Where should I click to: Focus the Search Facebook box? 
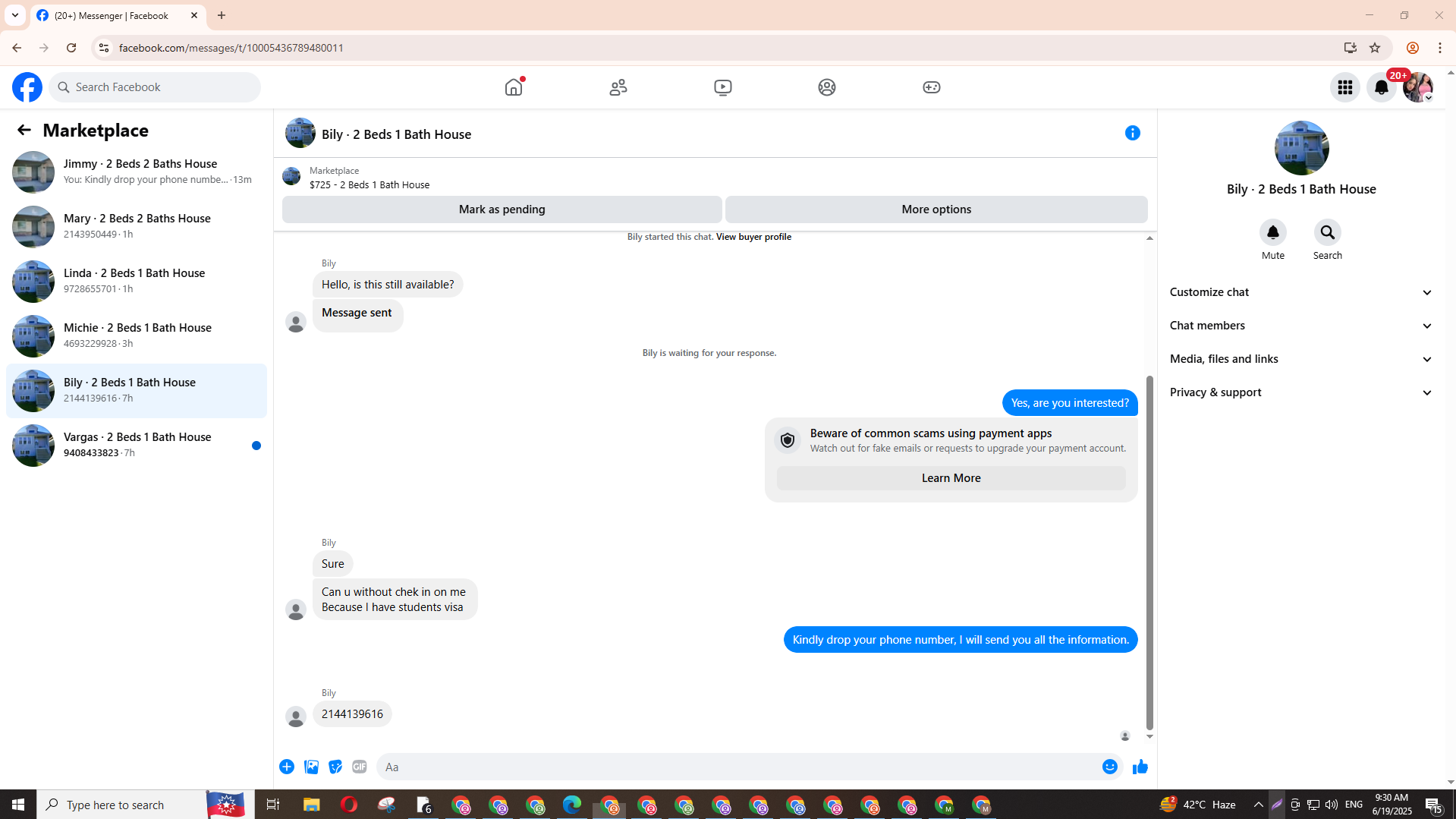155,87
